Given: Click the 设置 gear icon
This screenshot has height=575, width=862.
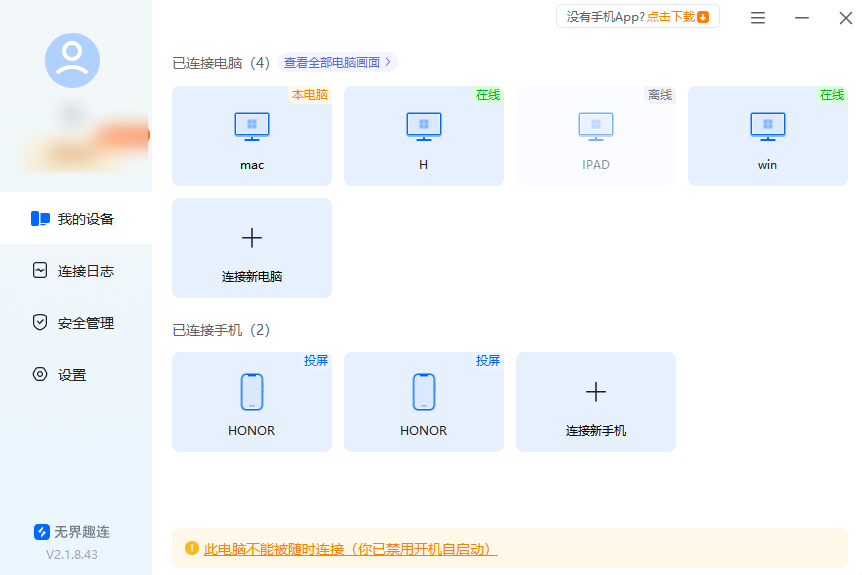Looking at the screenshot, I should 40,374.
